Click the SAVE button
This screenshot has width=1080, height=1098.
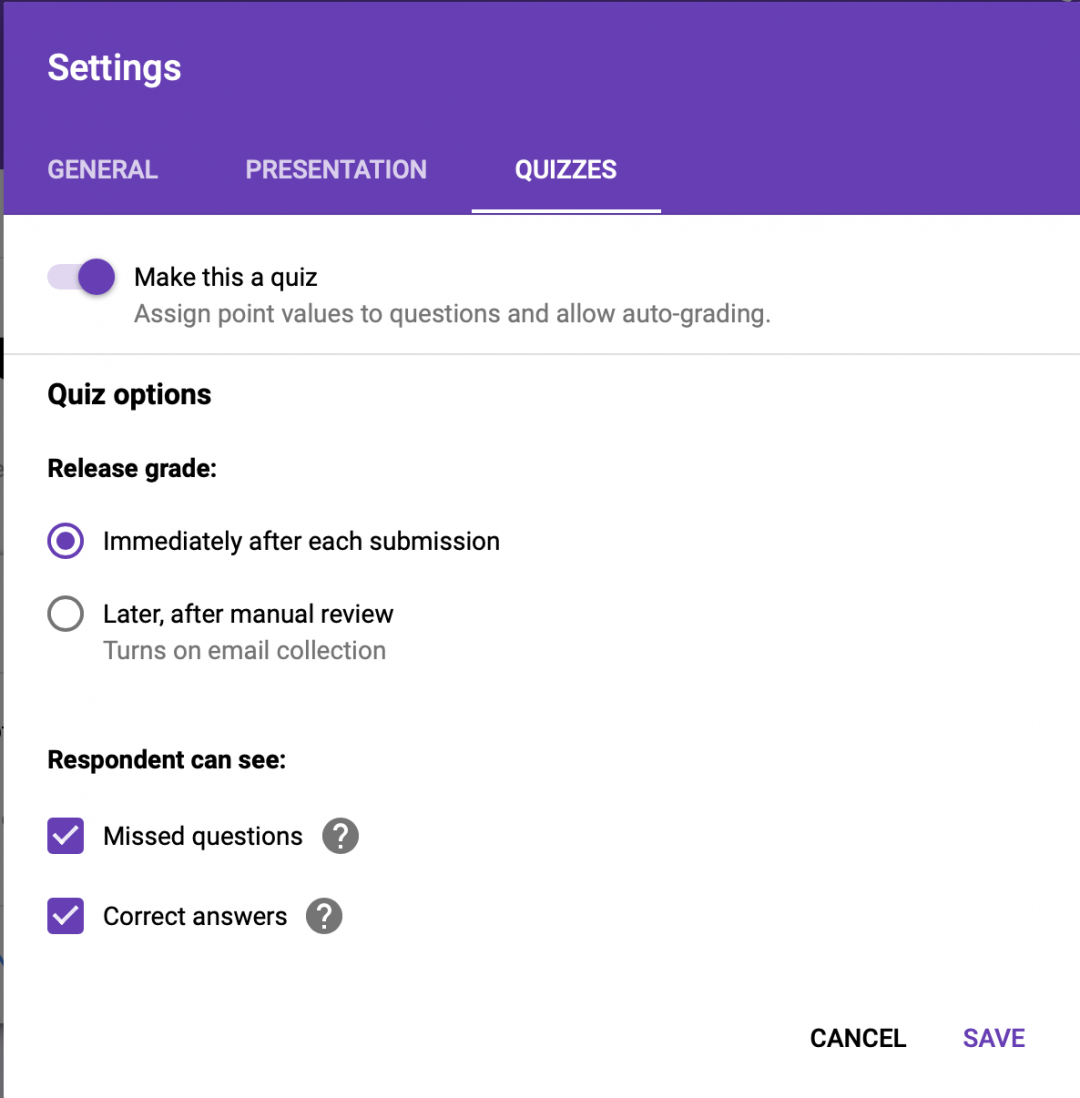coord(993,1037)
